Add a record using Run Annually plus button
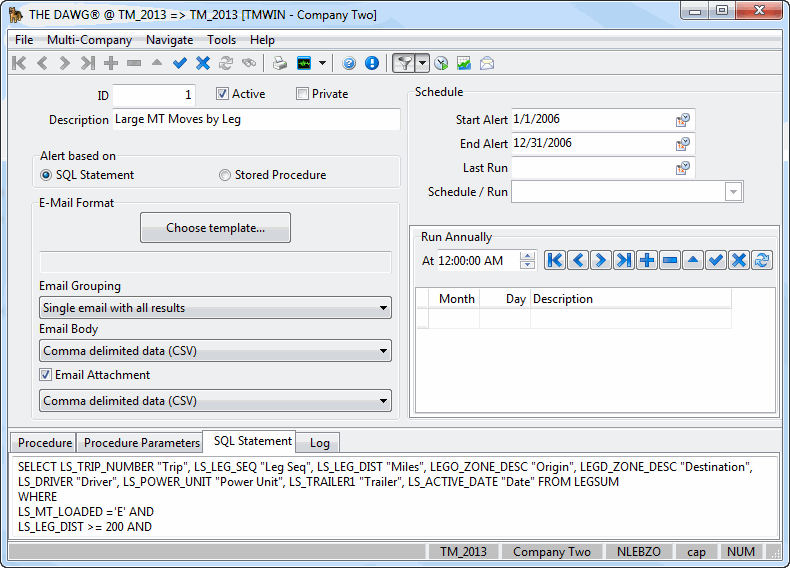 tap(647, 260)
